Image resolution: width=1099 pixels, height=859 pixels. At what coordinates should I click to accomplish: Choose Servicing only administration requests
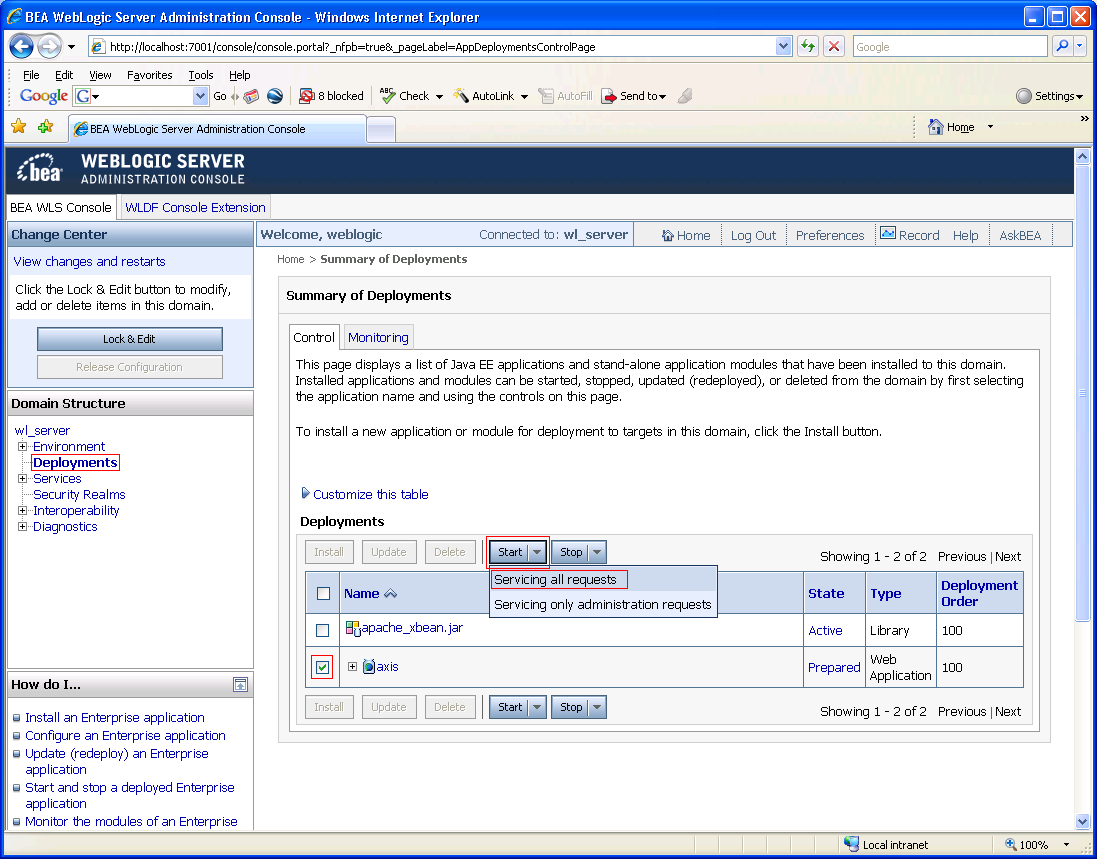603,605
